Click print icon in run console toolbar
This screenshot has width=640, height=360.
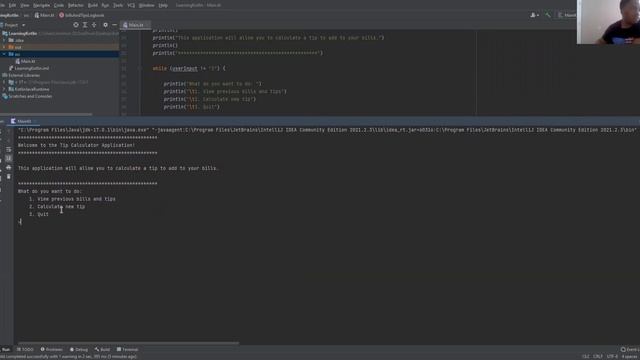[x=9, y=167]
